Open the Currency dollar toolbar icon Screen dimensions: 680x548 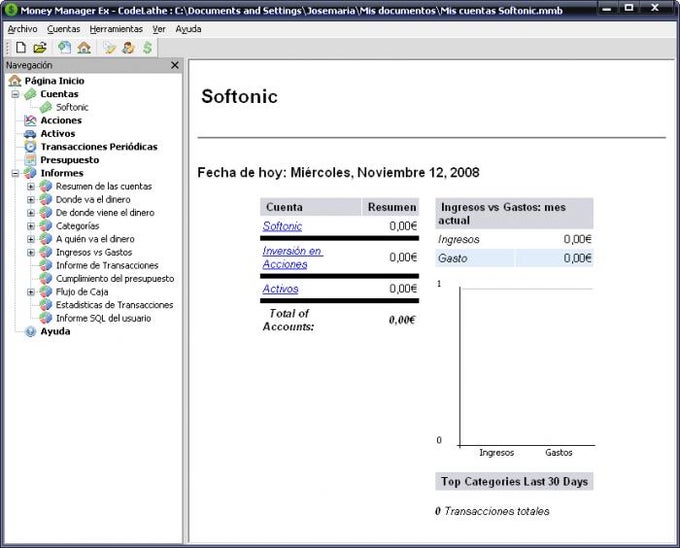coord(147,48)
